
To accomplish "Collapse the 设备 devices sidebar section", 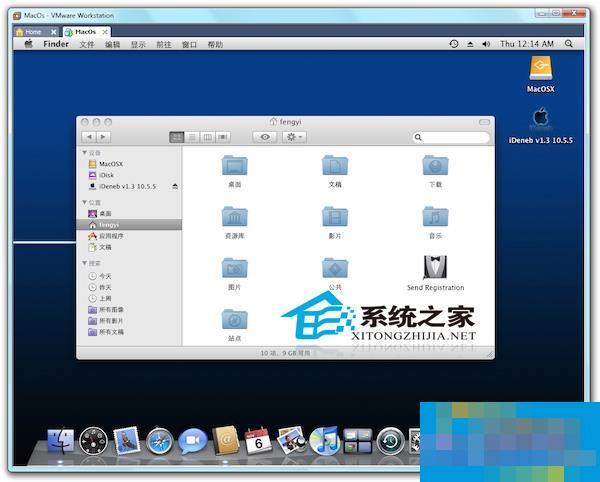I will coord(84,153).
